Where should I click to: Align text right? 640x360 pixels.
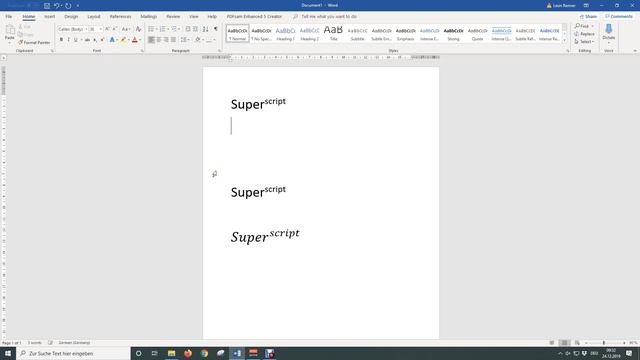(166, 40)
